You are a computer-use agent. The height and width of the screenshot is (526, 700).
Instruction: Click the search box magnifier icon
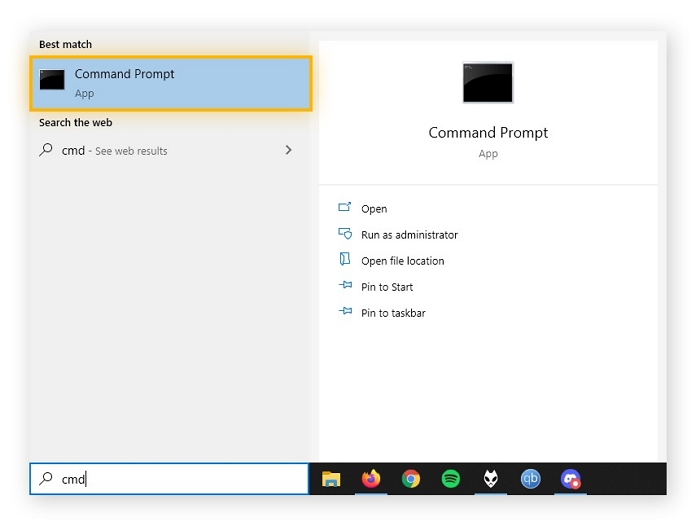tap(46, 479)
